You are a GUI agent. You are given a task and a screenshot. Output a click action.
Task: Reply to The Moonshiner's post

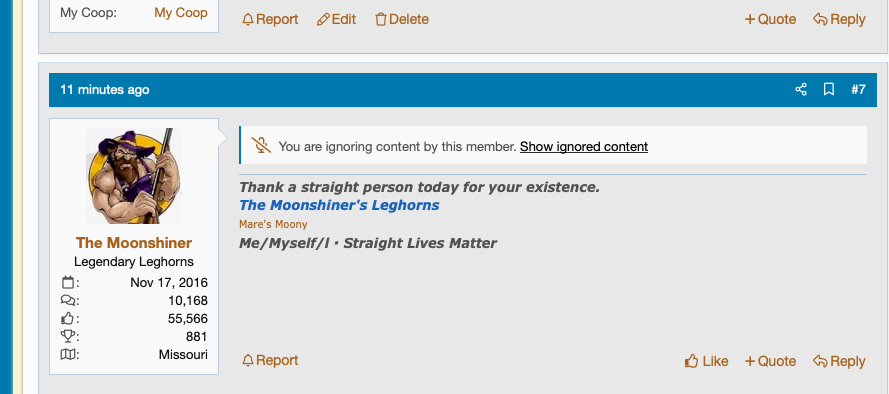pyautogui.click(x=839, y=361)
